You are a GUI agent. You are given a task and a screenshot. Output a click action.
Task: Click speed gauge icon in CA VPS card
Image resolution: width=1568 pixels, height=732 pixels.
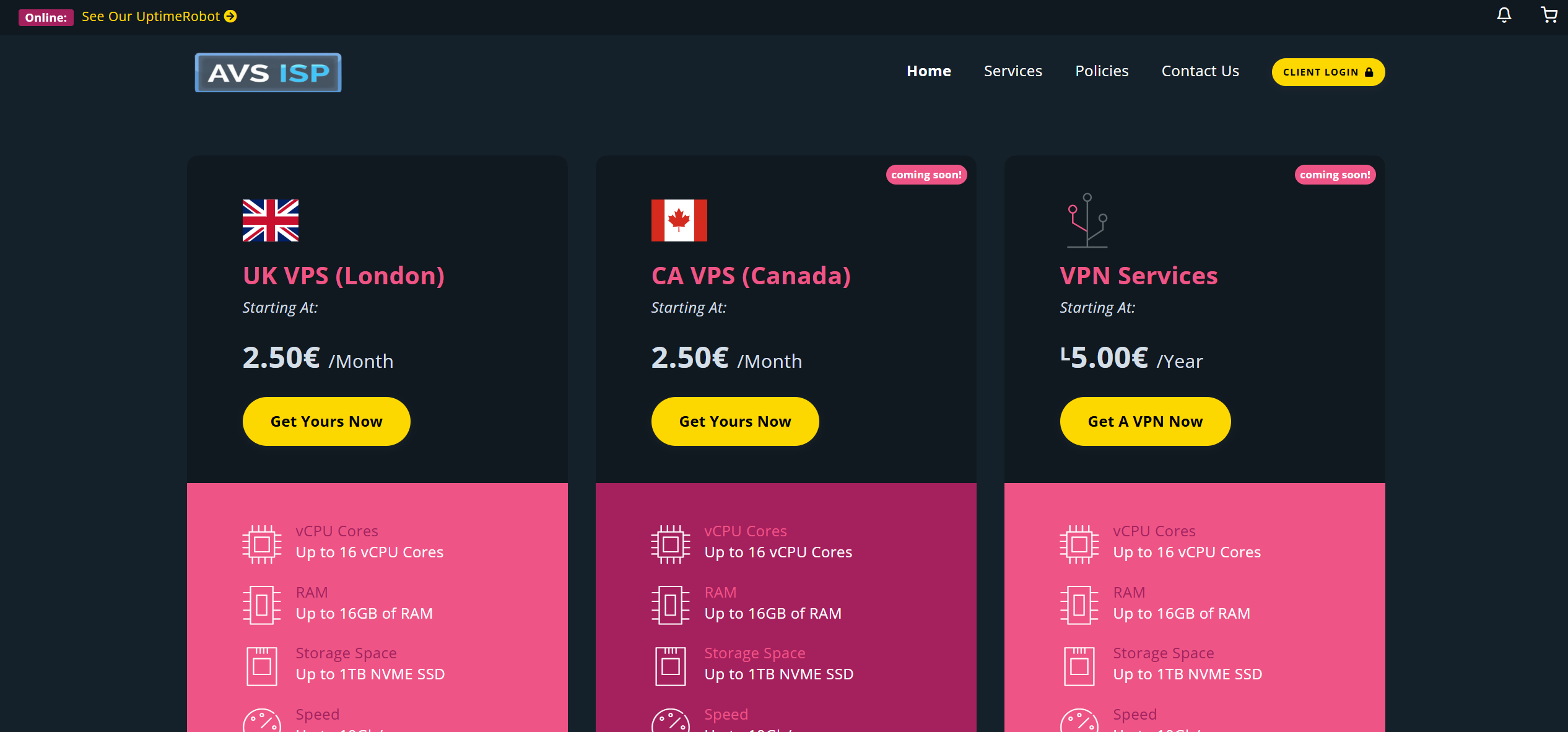pos(671,721)
